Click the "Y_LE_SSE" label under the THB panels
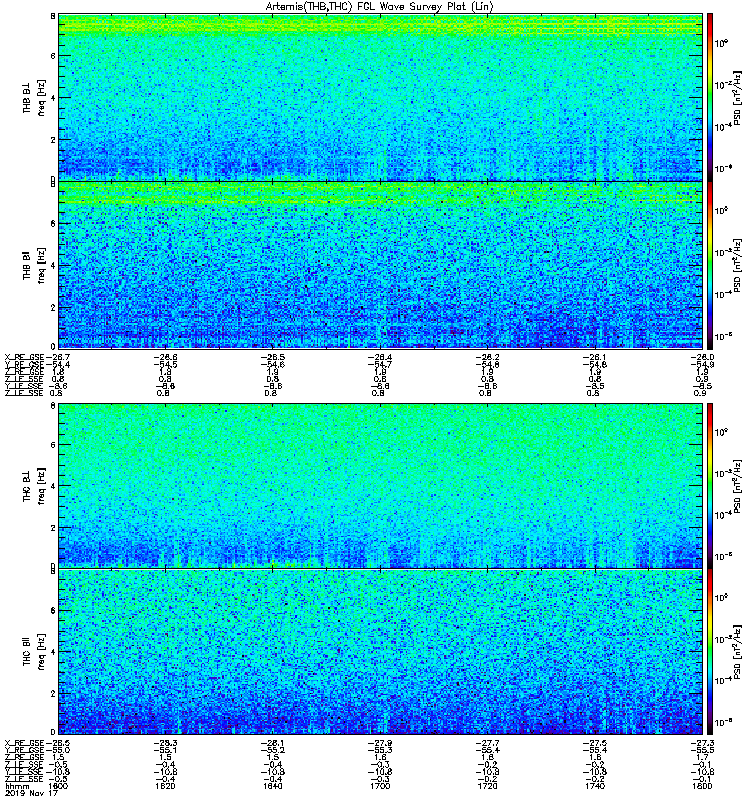 [24, 386]
